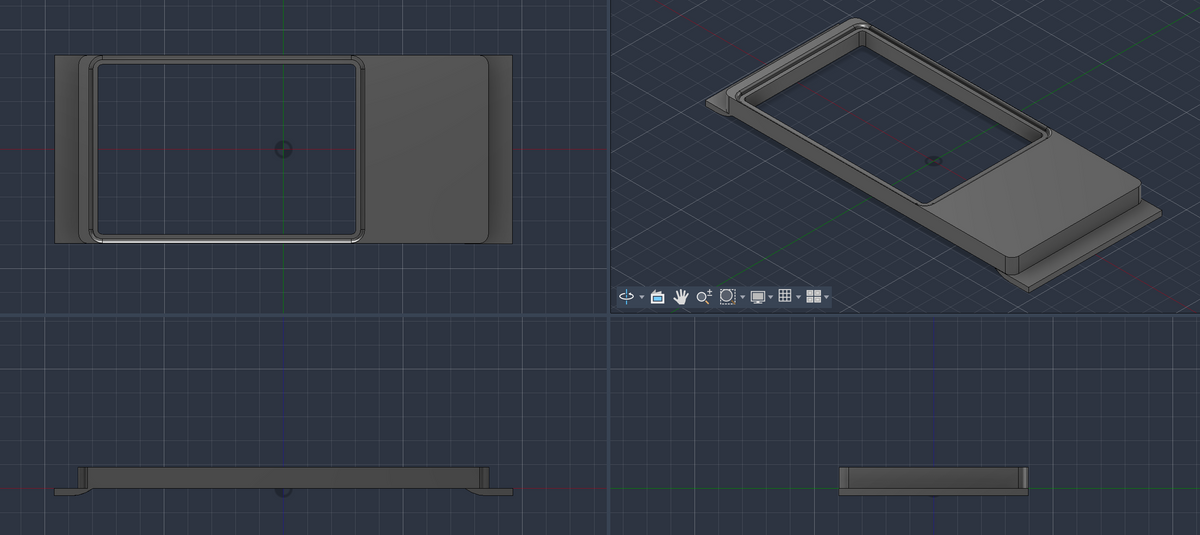Screen dimensions: 1200x535
Task: Expand the Viewports dropdown arrow
Action: click(x=827, y=298)
